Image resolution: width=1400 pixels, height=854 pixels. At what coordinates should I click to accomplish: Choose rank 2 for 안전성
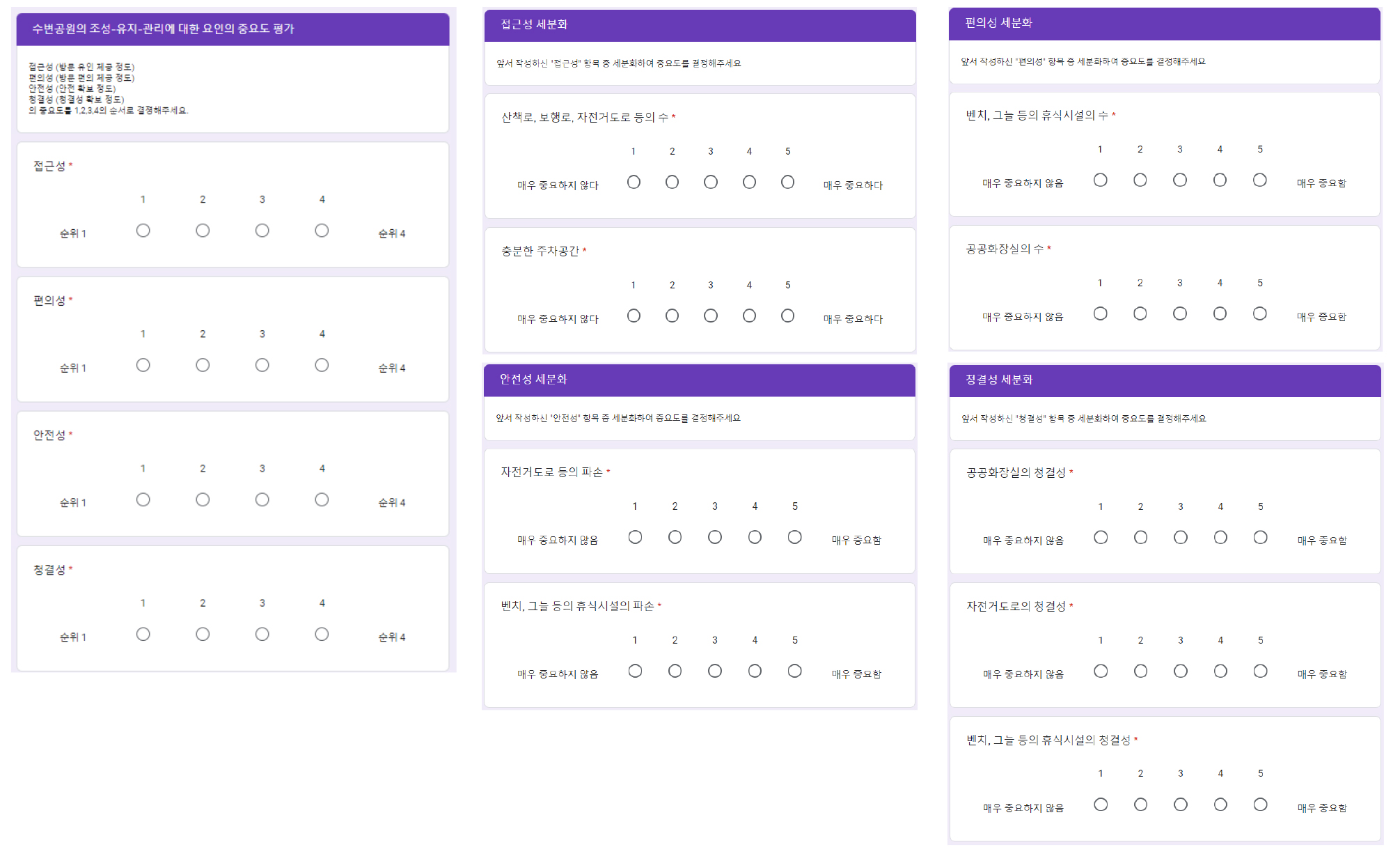click(x=203, y=499)
